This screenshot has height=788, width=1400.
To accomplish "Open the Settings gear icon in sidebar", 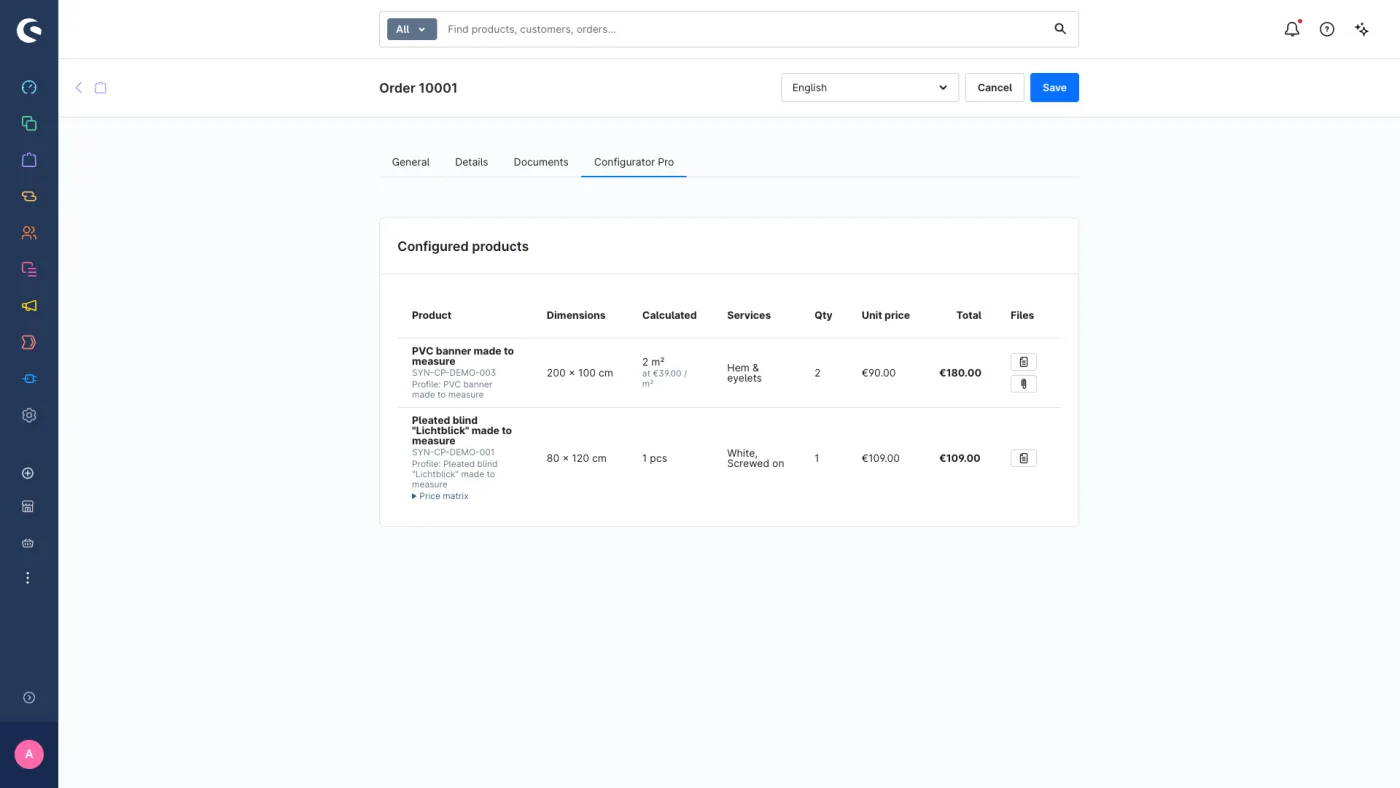I will pyautogui.click(x=29, y=415).
